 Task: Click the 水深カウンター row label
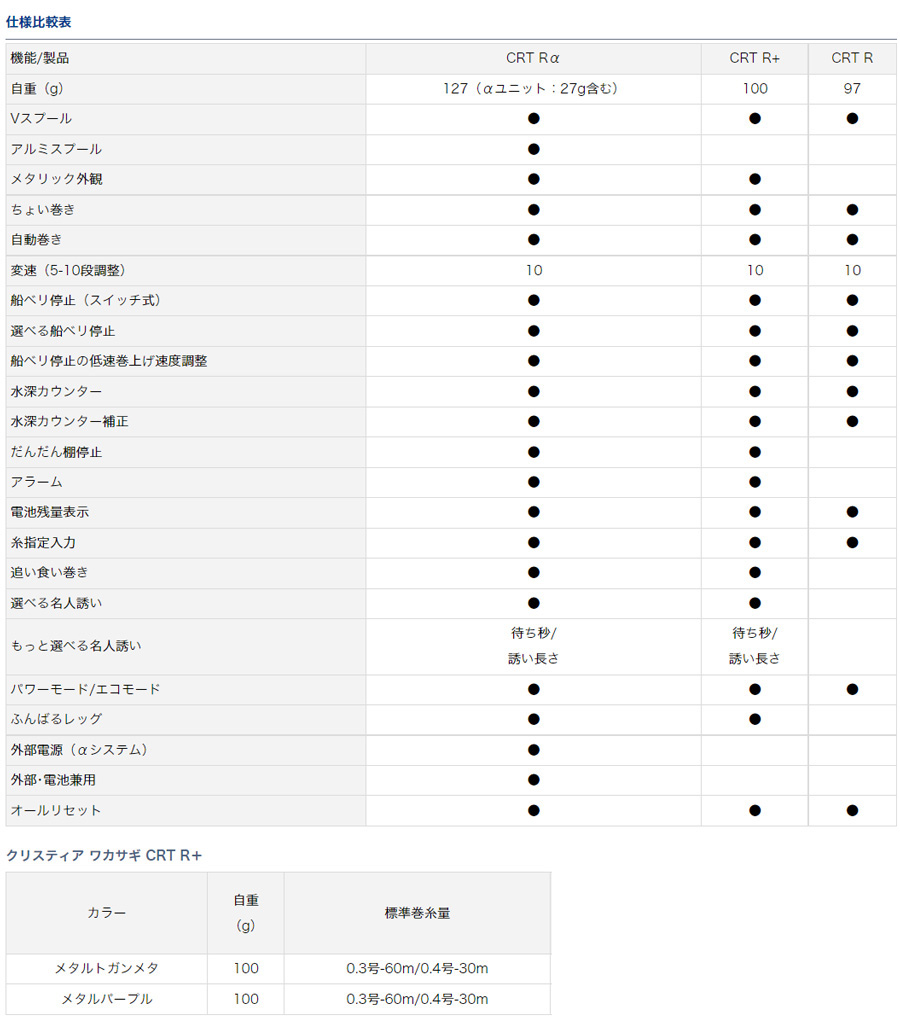tap(56, 391)
